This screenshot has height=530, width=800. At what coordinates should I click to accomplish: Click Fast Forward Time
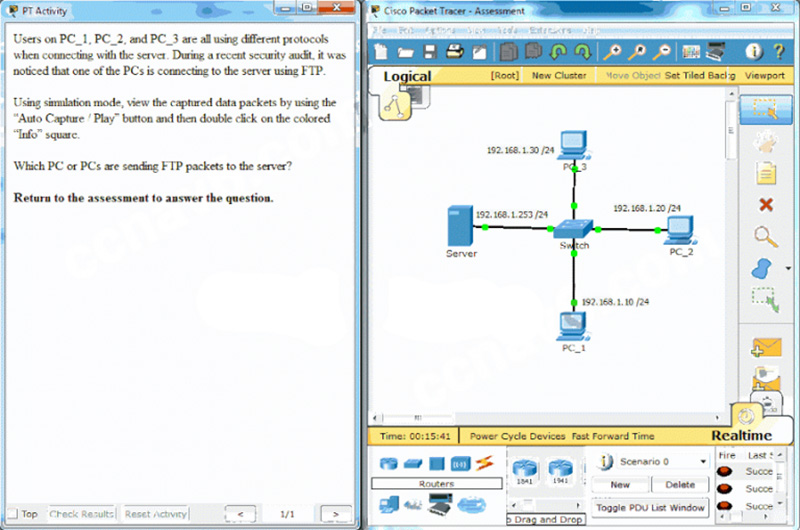pos(613,436)
